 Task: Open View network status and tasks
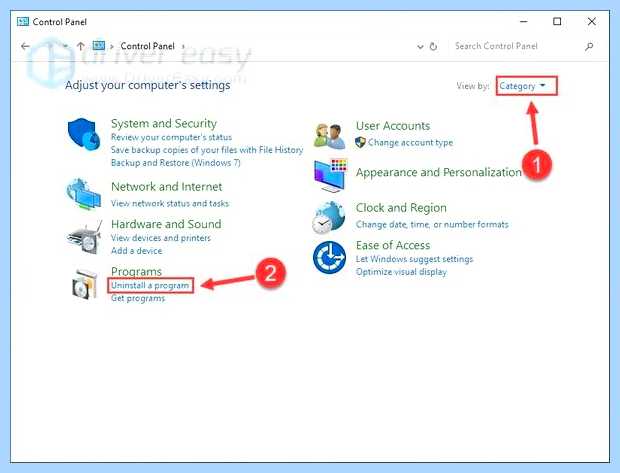pyautogui.click(x=170, y=203)
